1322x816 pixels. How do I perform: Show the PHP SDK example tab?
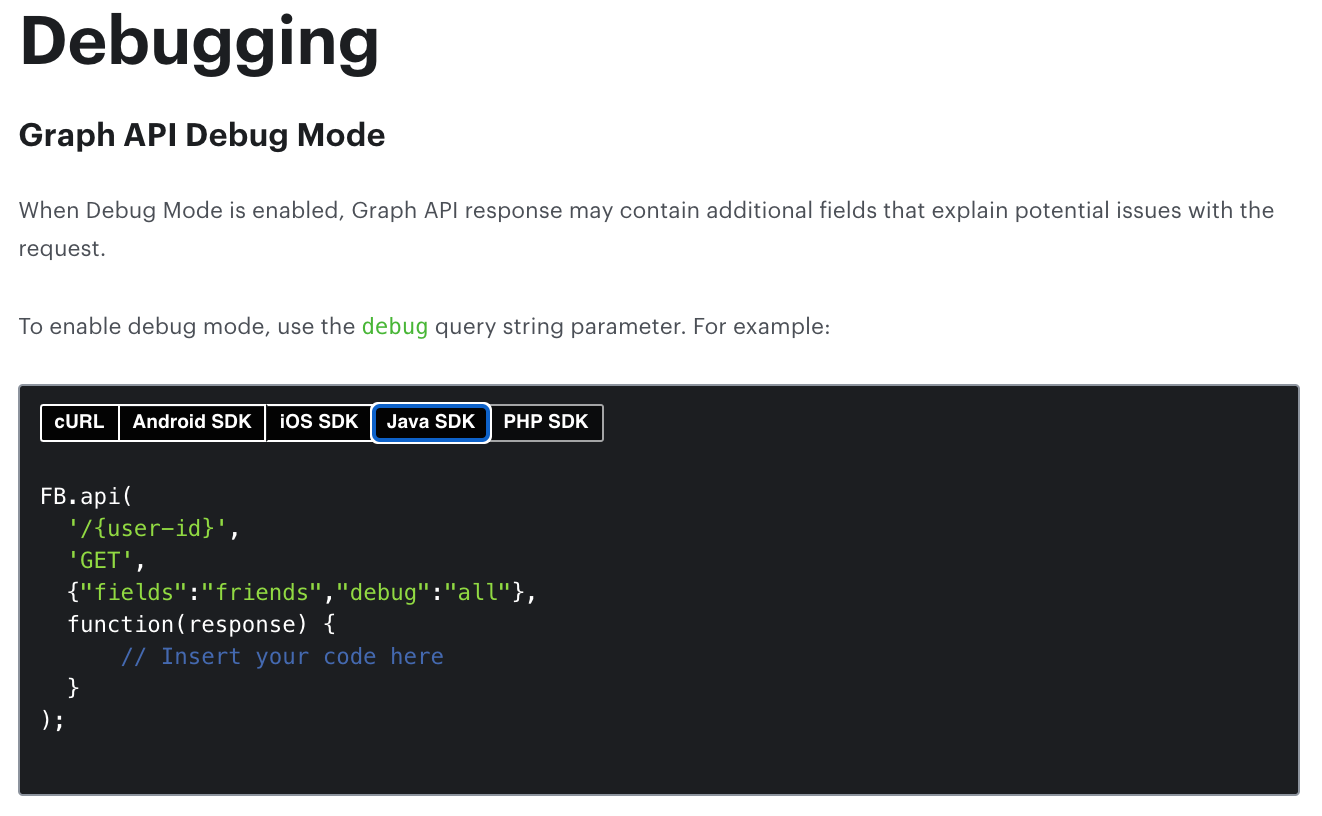click(x=546, y=422)
